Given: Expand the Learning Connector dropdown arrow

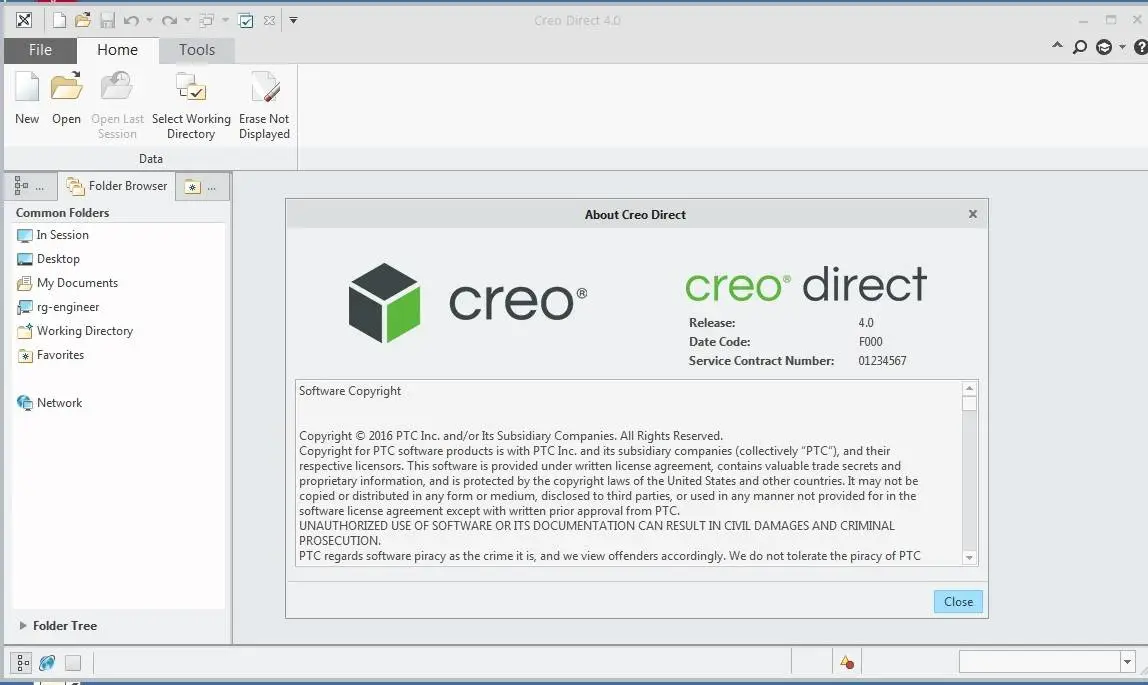Looking at the screenshot, I should click(x=1122, y=48).
